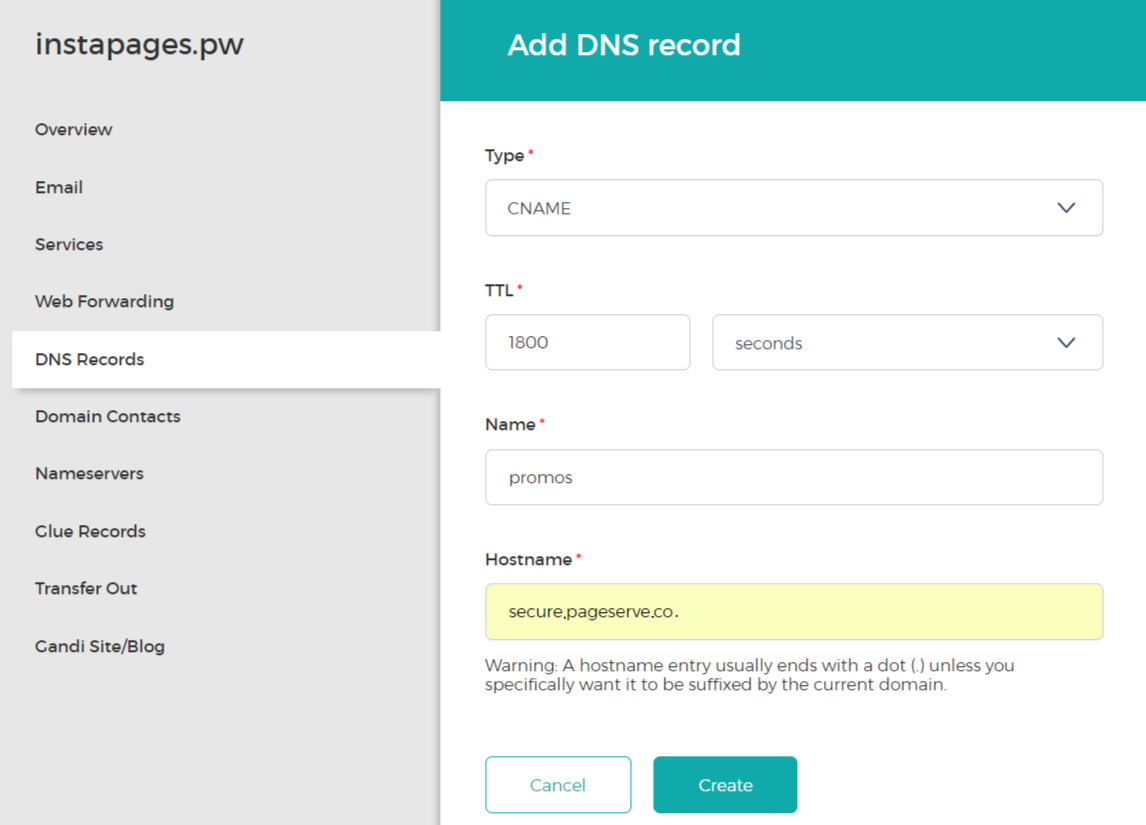Screen dimensions: 1146x825
Task: Go to Nameservers section
Action: (x=89, y=474)
